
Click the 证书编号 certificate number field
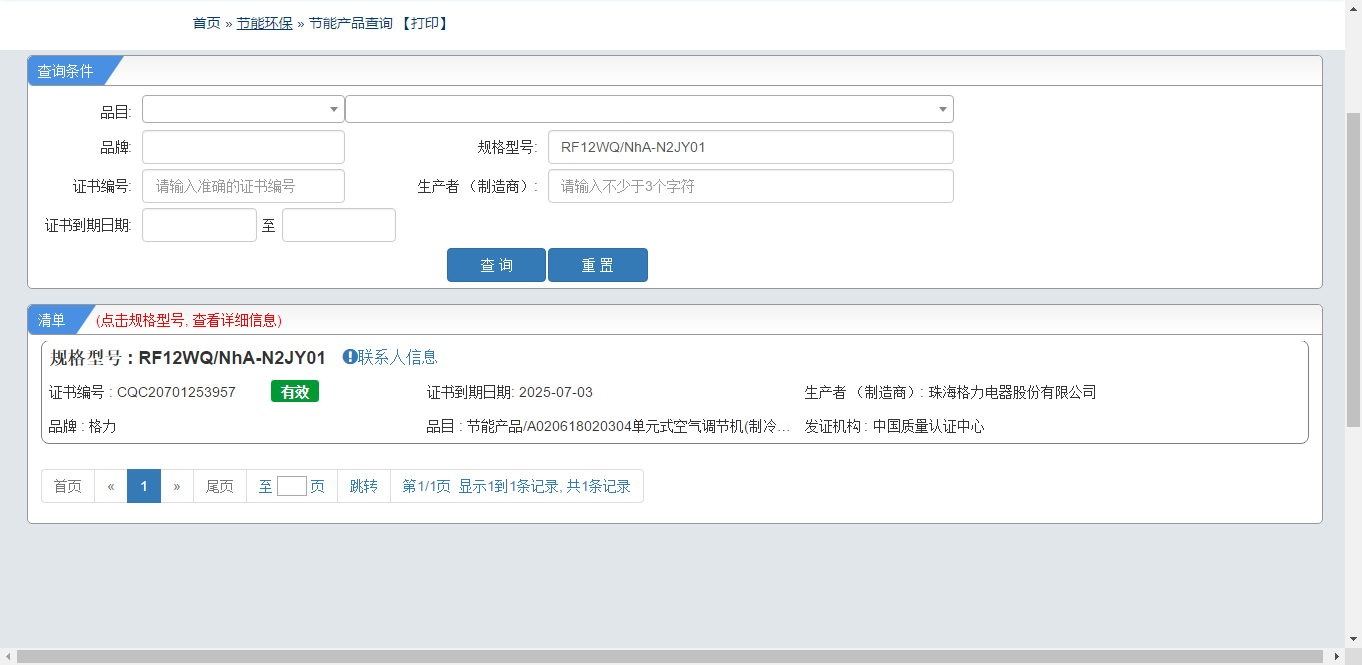click(243, 186)
